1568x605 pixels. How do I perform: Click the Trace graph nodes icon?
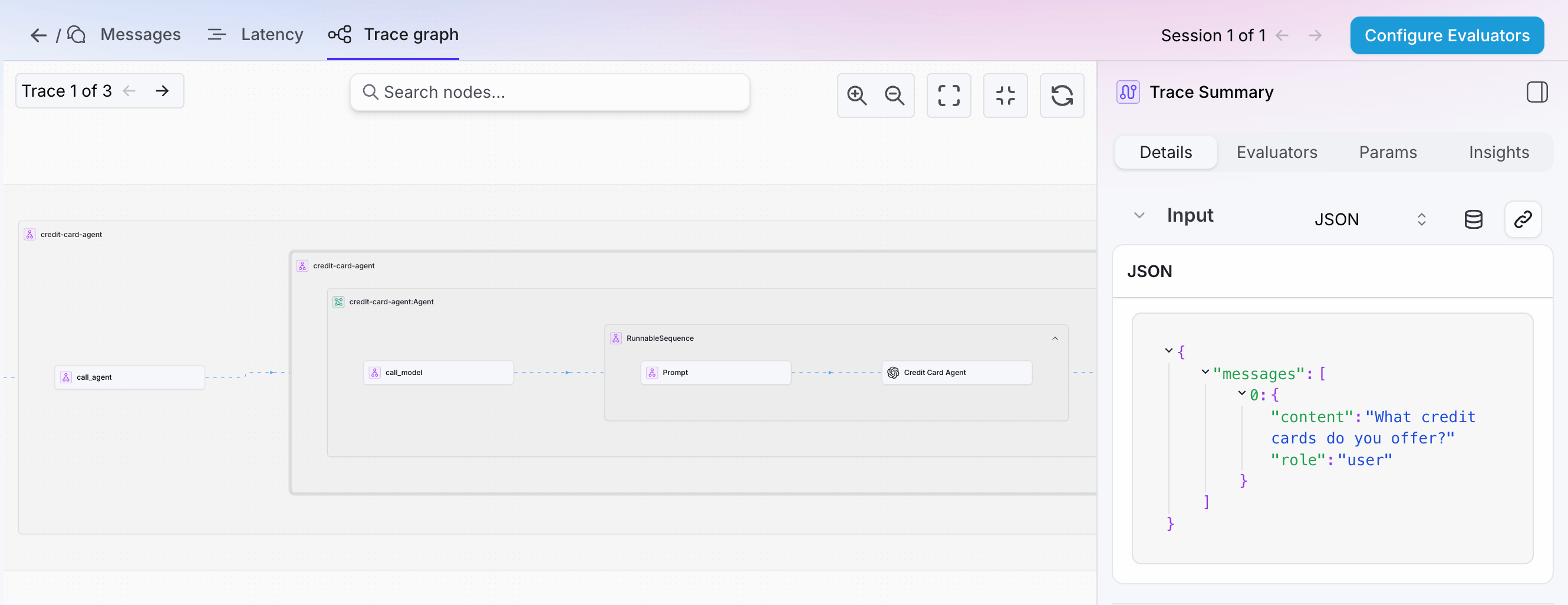pyautogui.click(x=340, y=35)
